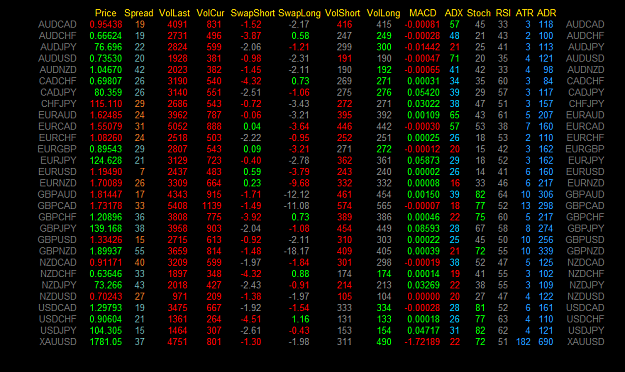Click the MACD column header
Screen dimensions: 625x372
[x=423, y=13]
